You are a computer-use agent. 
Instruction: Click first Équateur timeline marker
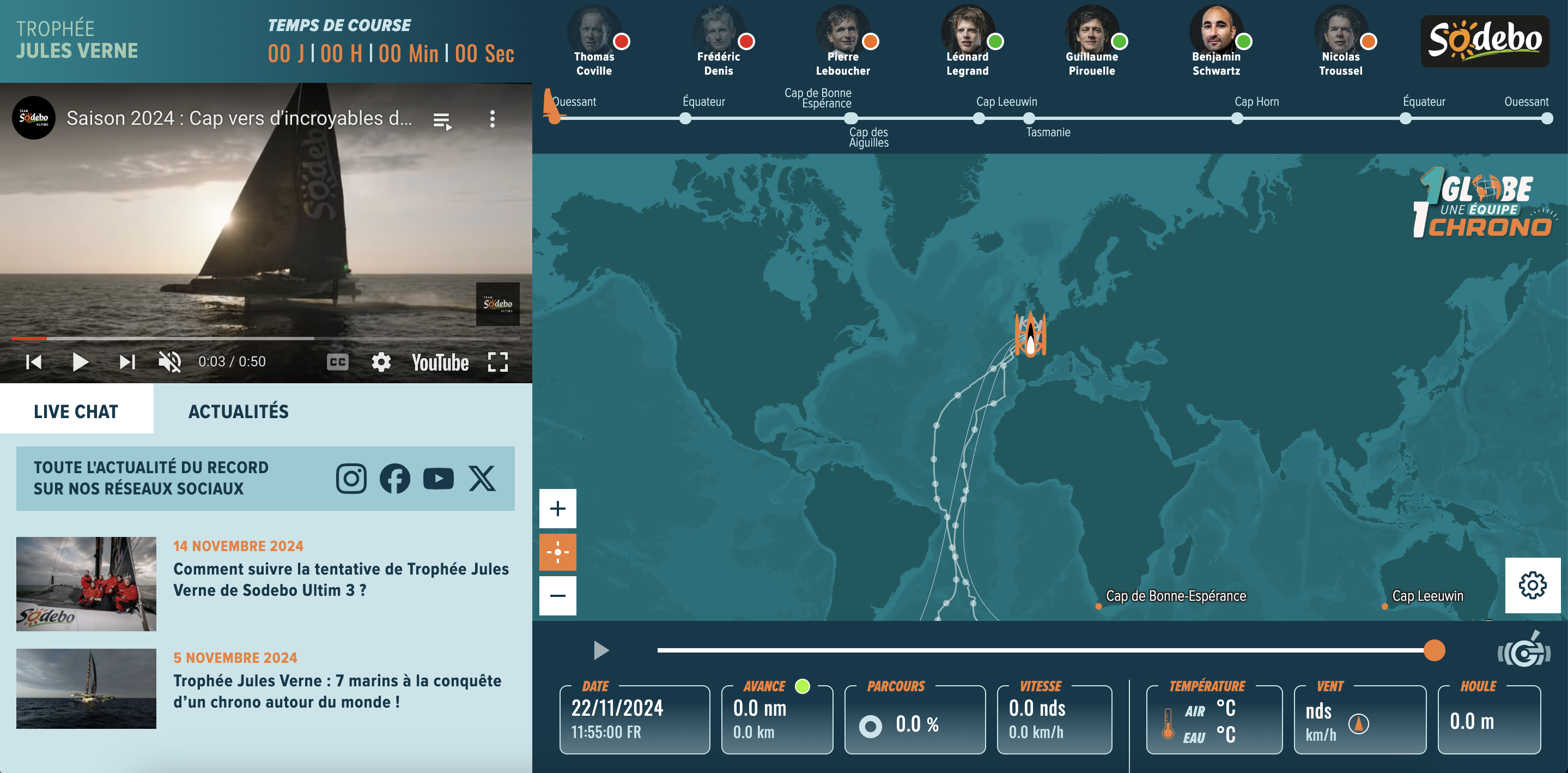click(x=685, y=119)
